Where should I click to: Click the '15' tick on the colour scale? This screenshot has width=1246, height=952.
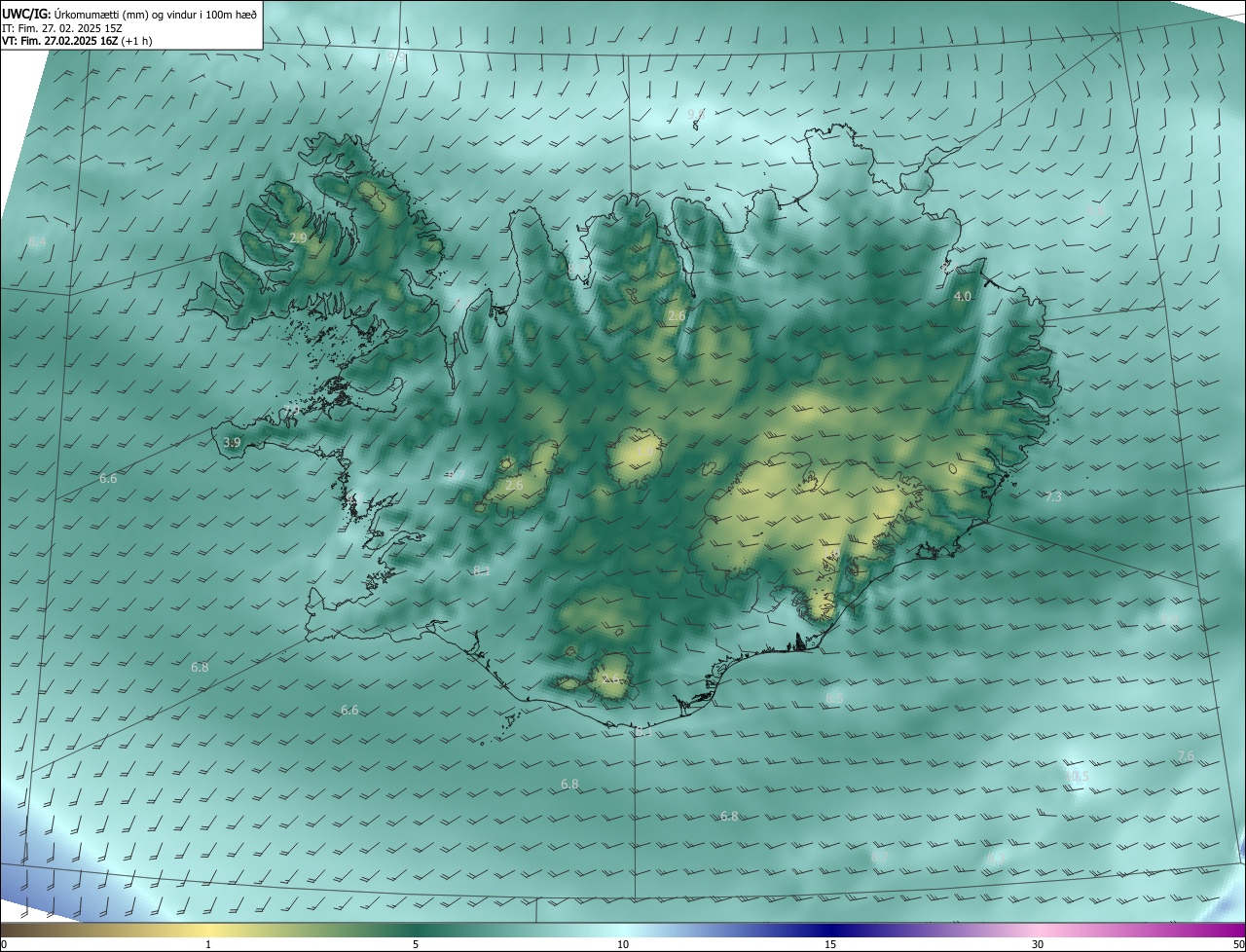pyautogui.click(x=830, y=944)
